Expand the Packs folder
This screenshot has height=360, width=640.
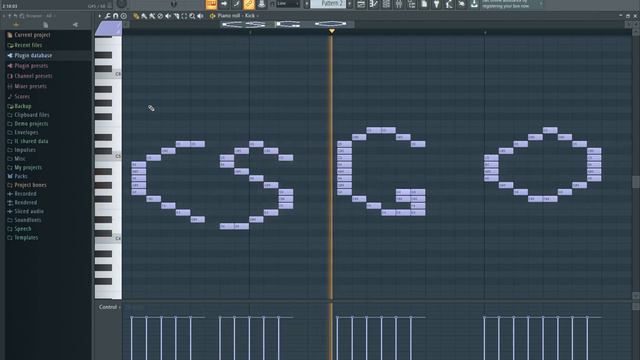pyautogui.click(x=20, y=176)
